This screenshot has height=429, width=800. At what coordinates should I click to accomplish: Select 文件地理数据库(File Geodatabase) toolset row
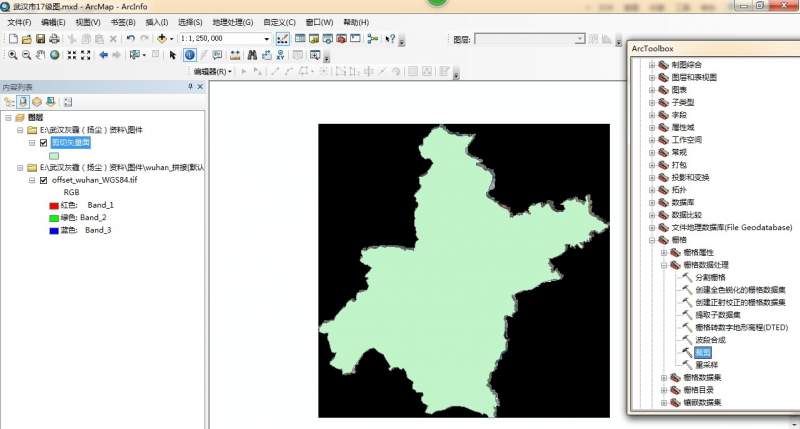click(x=732, y=228)
